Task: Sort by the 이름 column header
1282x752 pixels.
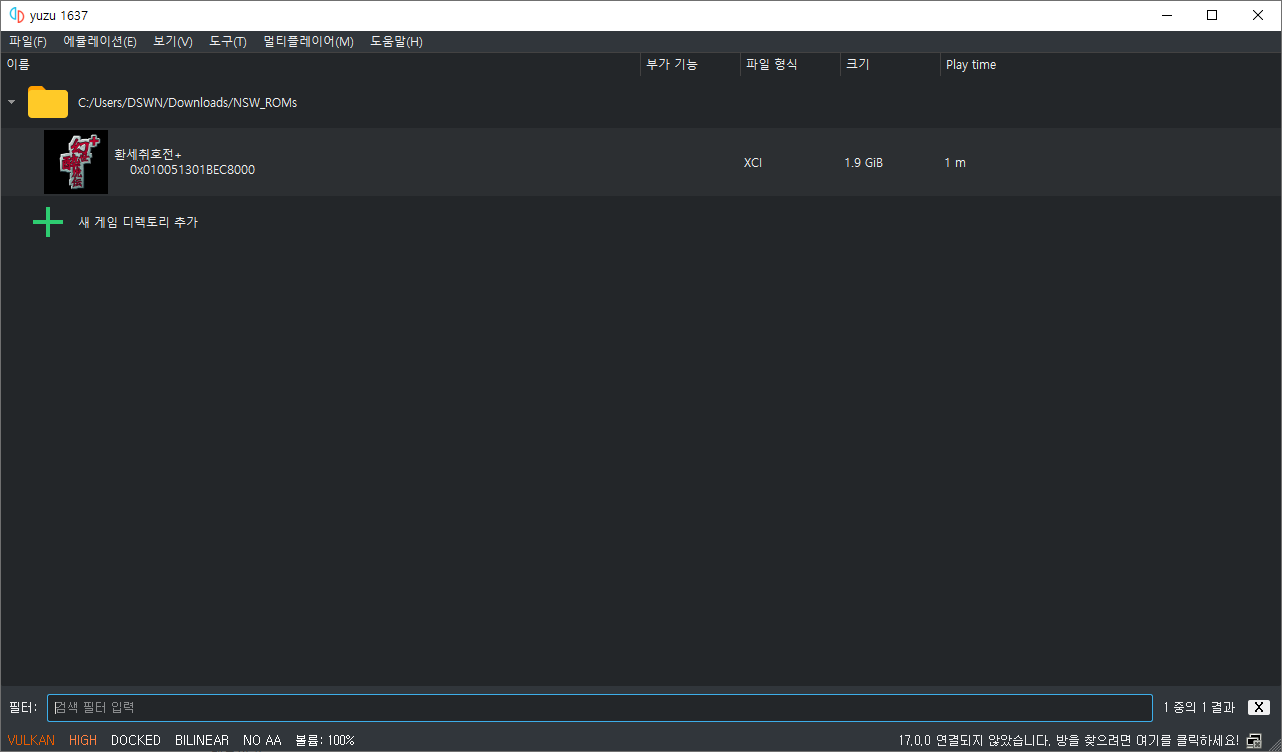Action: [320, 64]
